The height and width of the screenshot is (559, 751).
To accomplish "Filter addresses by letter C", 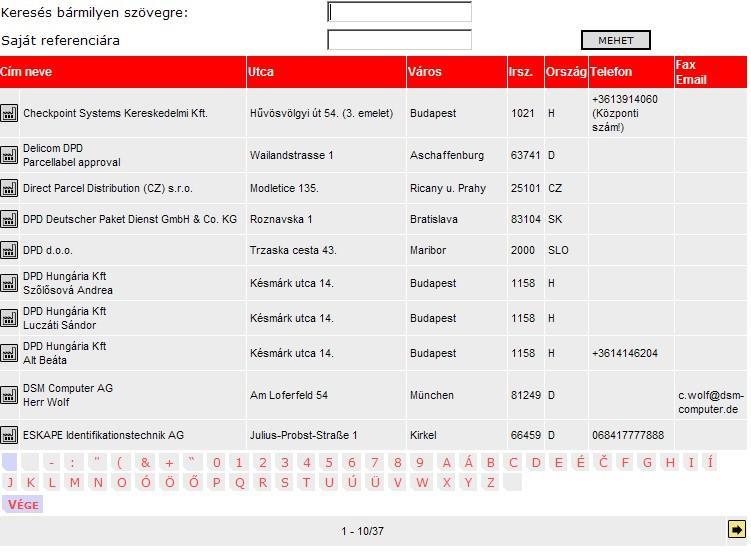I will click(513, 463).
